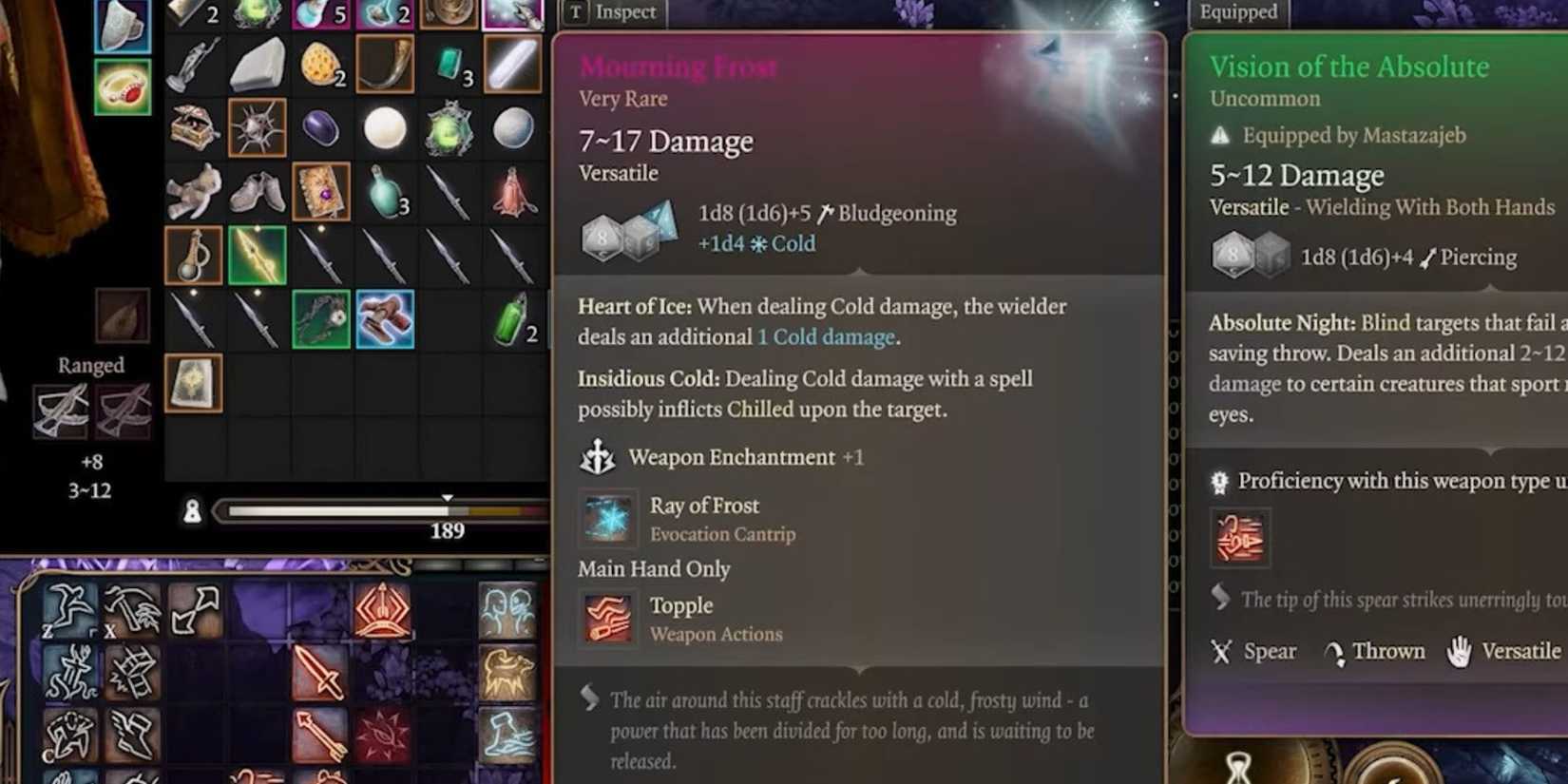
Task: Select the blue-framed gloves item
Action: [385, 319]
